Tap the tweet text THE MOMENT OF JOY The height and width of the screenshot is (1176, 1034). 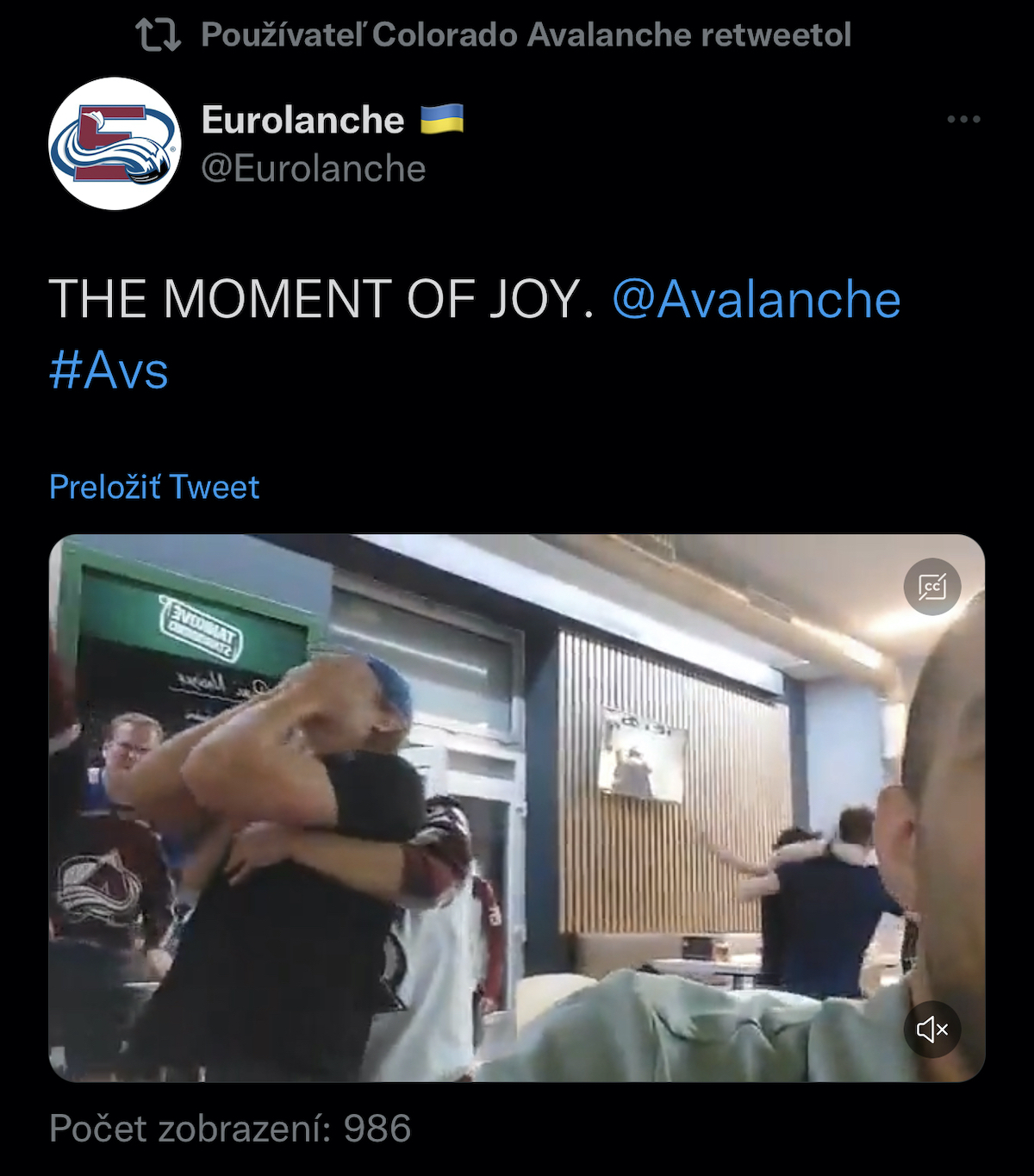click(x=321, y=299)
